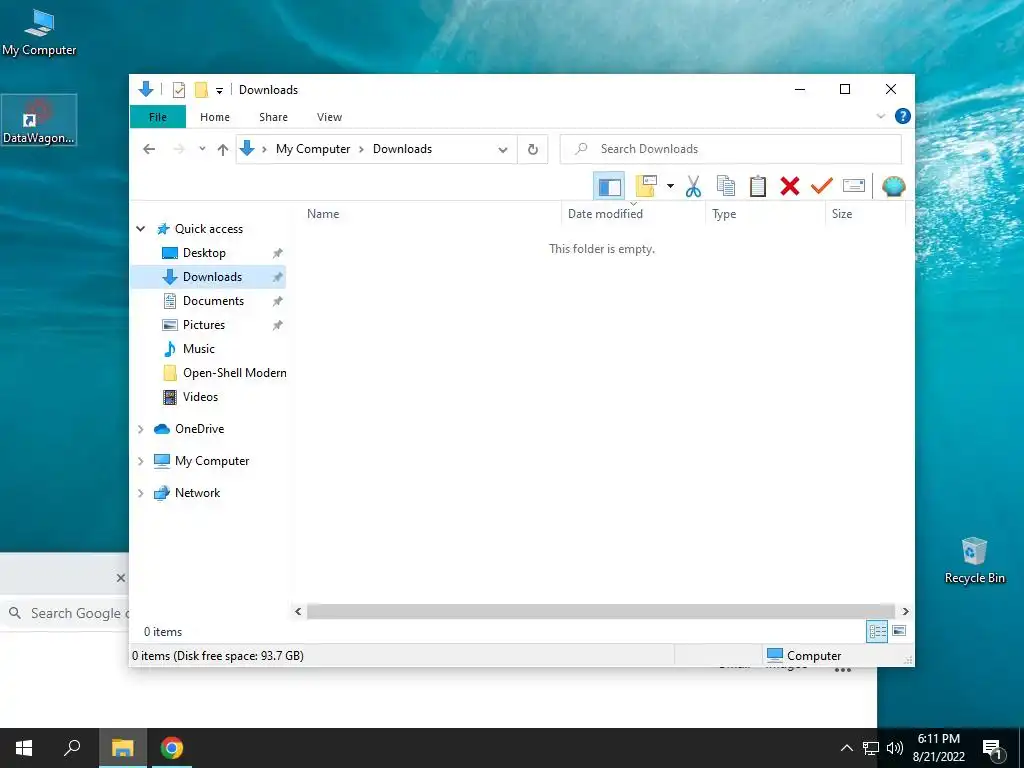
Task: Click My Computer in the address bar
Action: click(313, 149)
